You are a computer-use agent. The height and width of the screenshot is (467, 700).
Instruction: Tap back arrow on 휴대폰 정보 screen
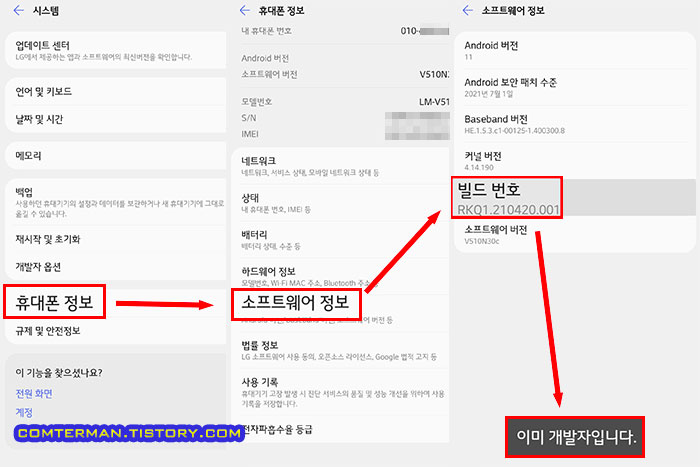click(245, 10)
